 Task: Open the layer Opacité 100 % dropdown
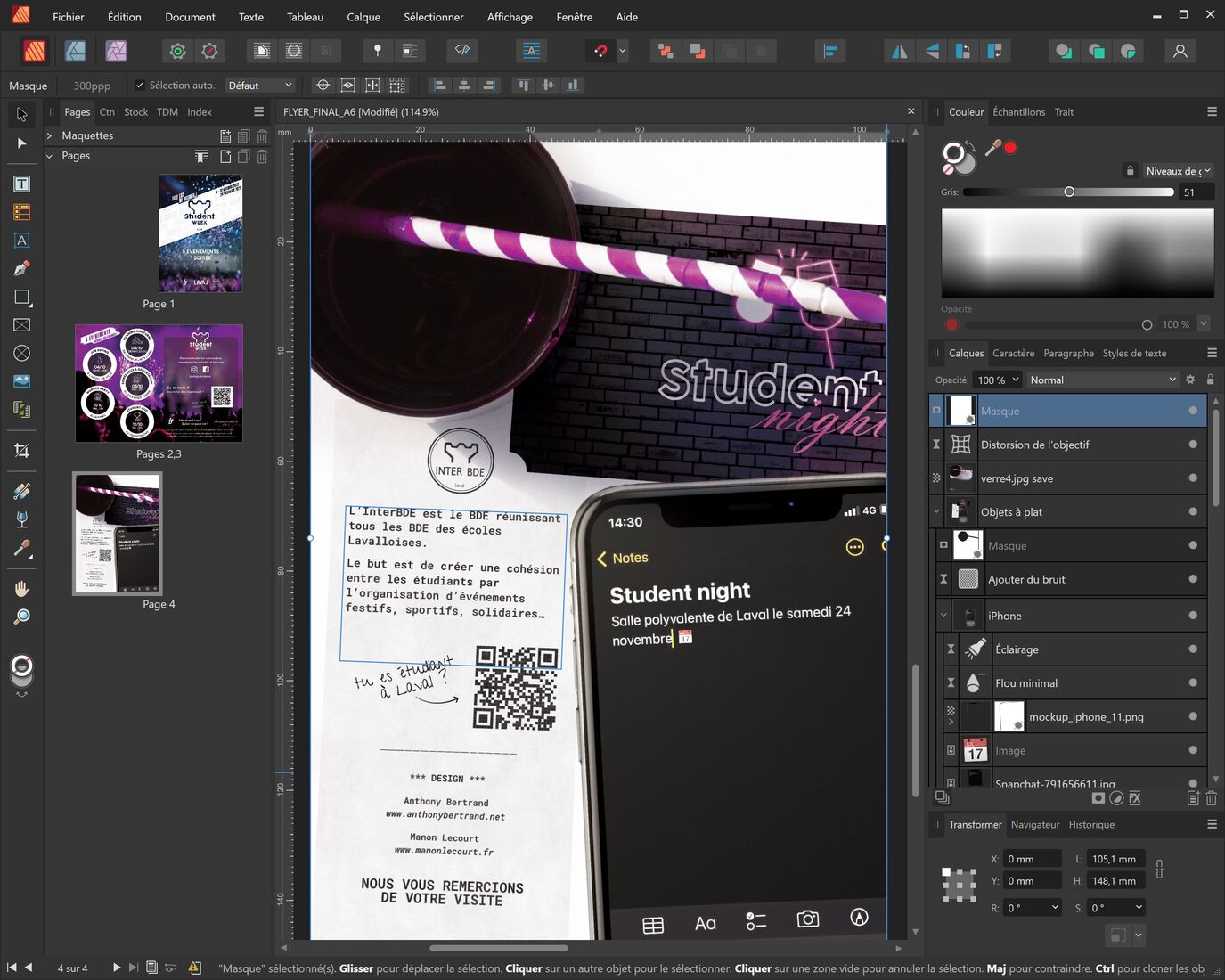coord(997,380)
